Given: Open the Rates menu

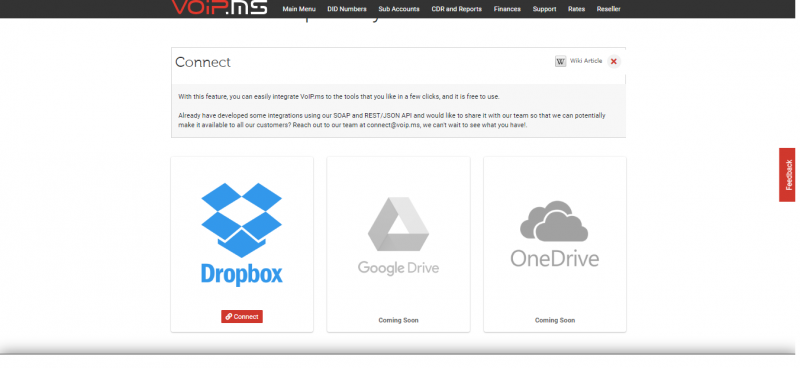Looking at the screenshot, I should click(577, 9).
